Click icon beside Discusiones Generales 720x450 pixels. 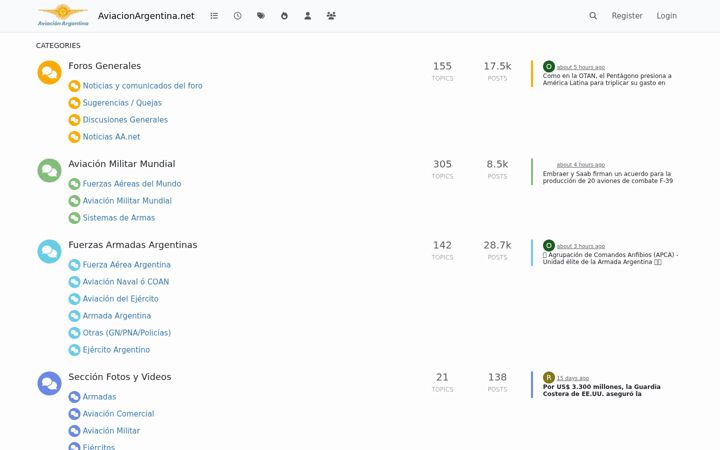(x=74, y=120)
